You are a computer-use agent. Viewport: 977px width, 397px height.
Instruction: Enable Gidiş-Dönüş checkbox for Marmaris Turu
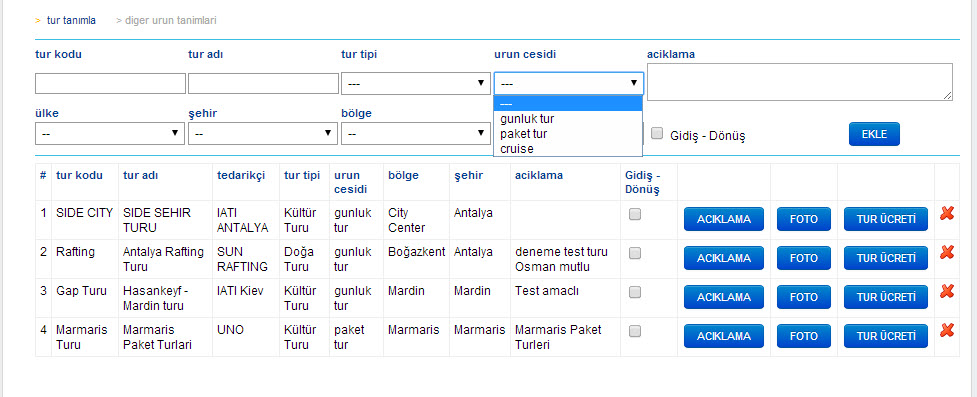pos(635,332)
